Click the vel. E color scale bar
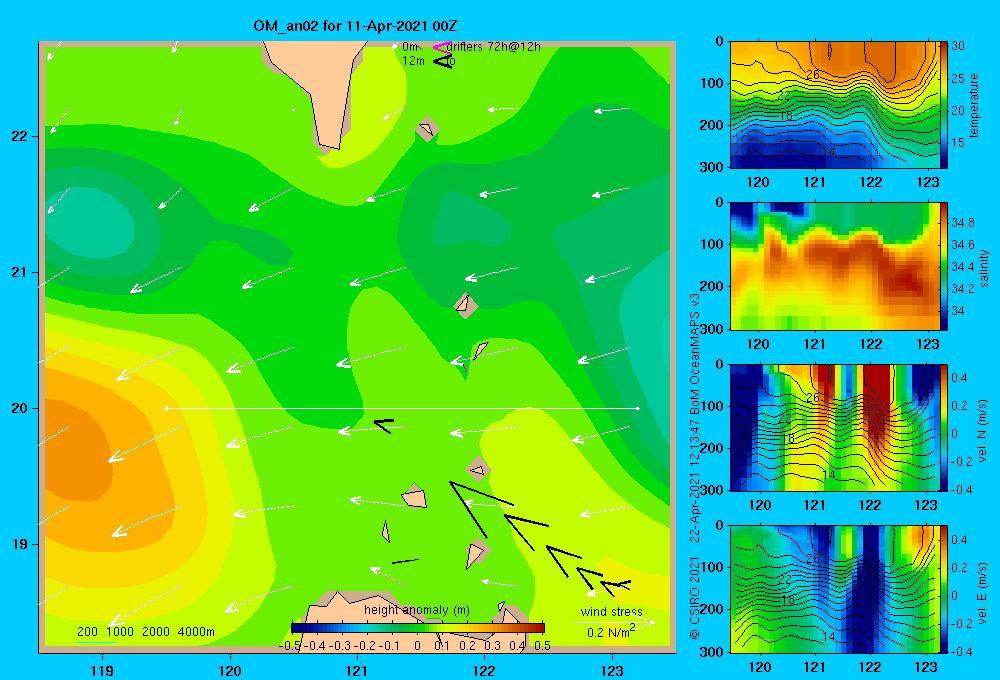This screenshot has width=1000, height=680. (944, 589)
